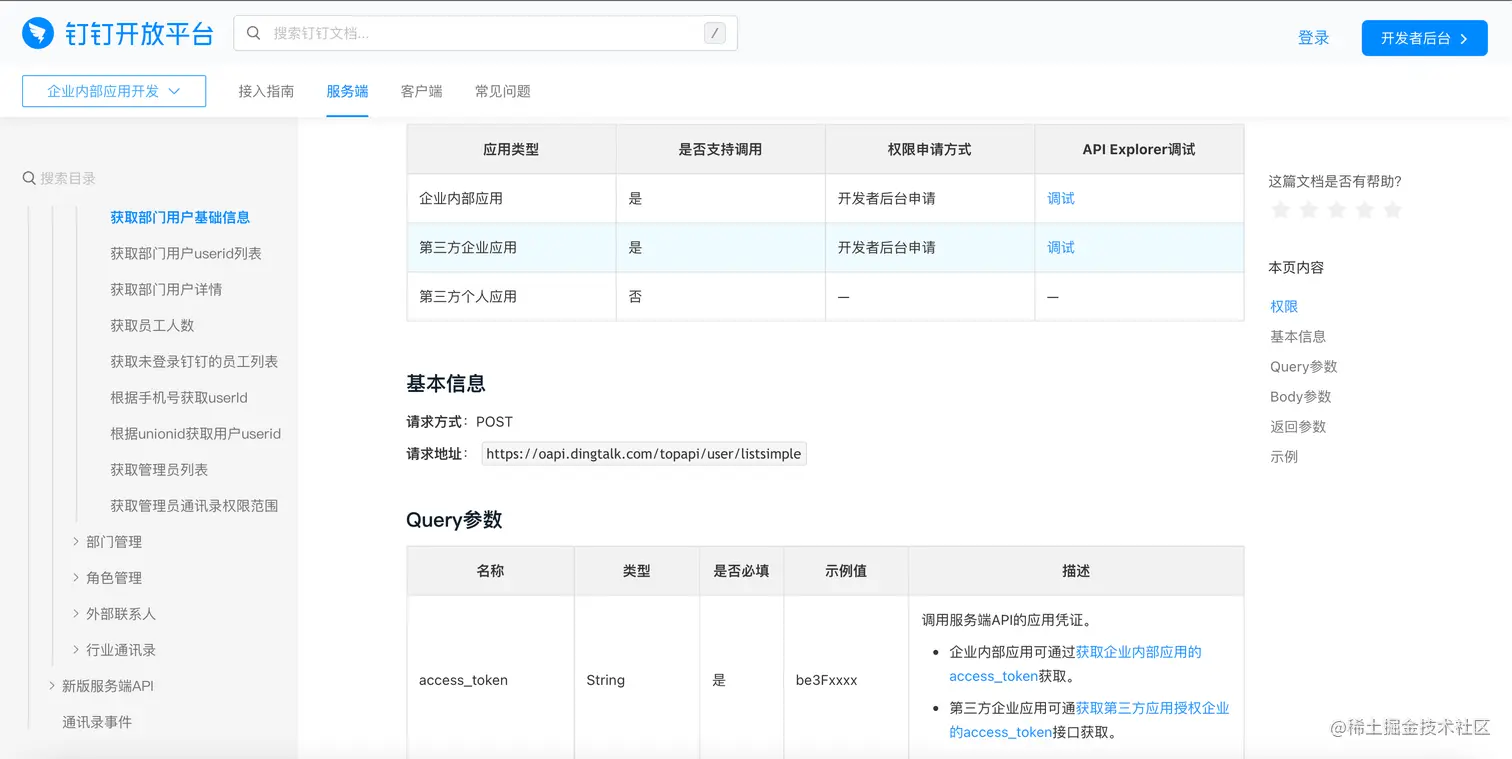Screen dimensions: 1512x759
Task: Select 获取部门用户userid列表 in sidebar
Action: pos(186,253)
